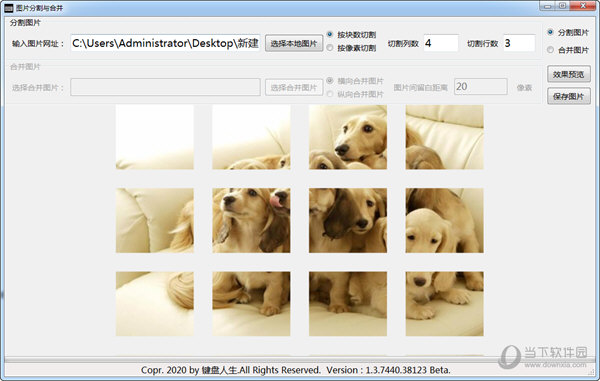Focus the image path input field
The image size is (600, 381).
[165, 43]
